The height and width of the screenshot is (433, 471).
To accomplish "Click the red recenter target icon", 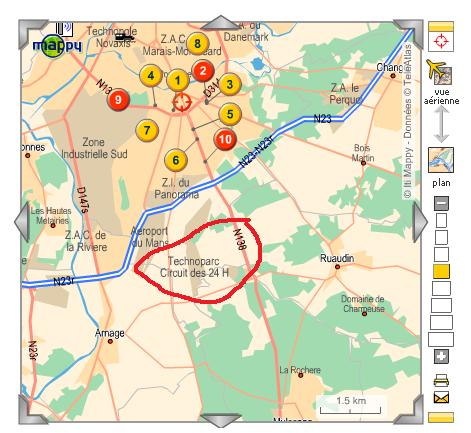I will [441, 42].
